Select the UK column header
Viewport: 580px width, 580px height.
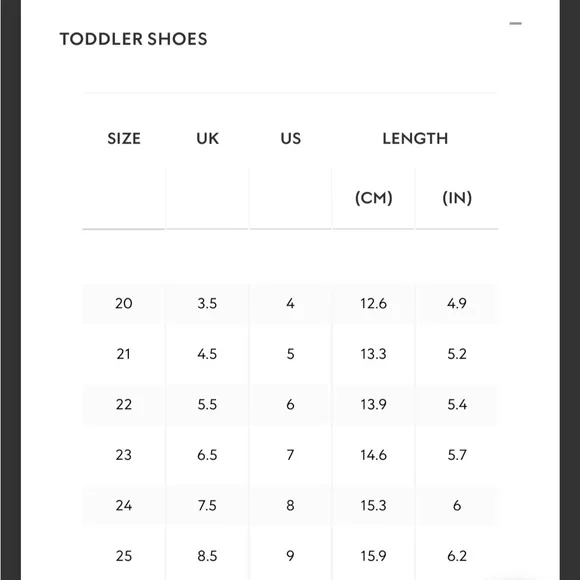pos(208,139)
